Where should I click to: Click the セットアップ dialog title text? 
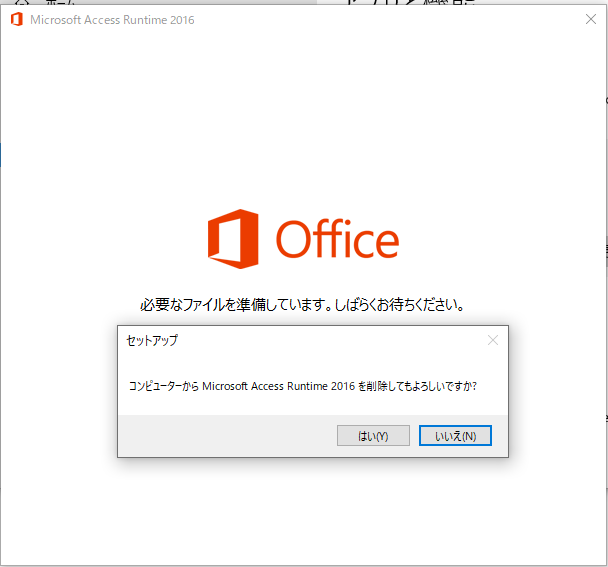(152, 341)
